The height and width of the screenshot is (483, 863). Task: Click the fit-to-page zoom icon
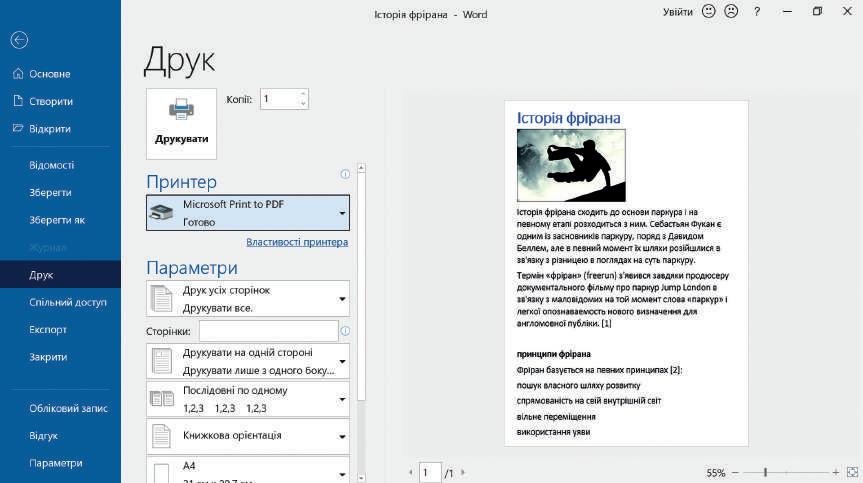click(x=852, y=472)
